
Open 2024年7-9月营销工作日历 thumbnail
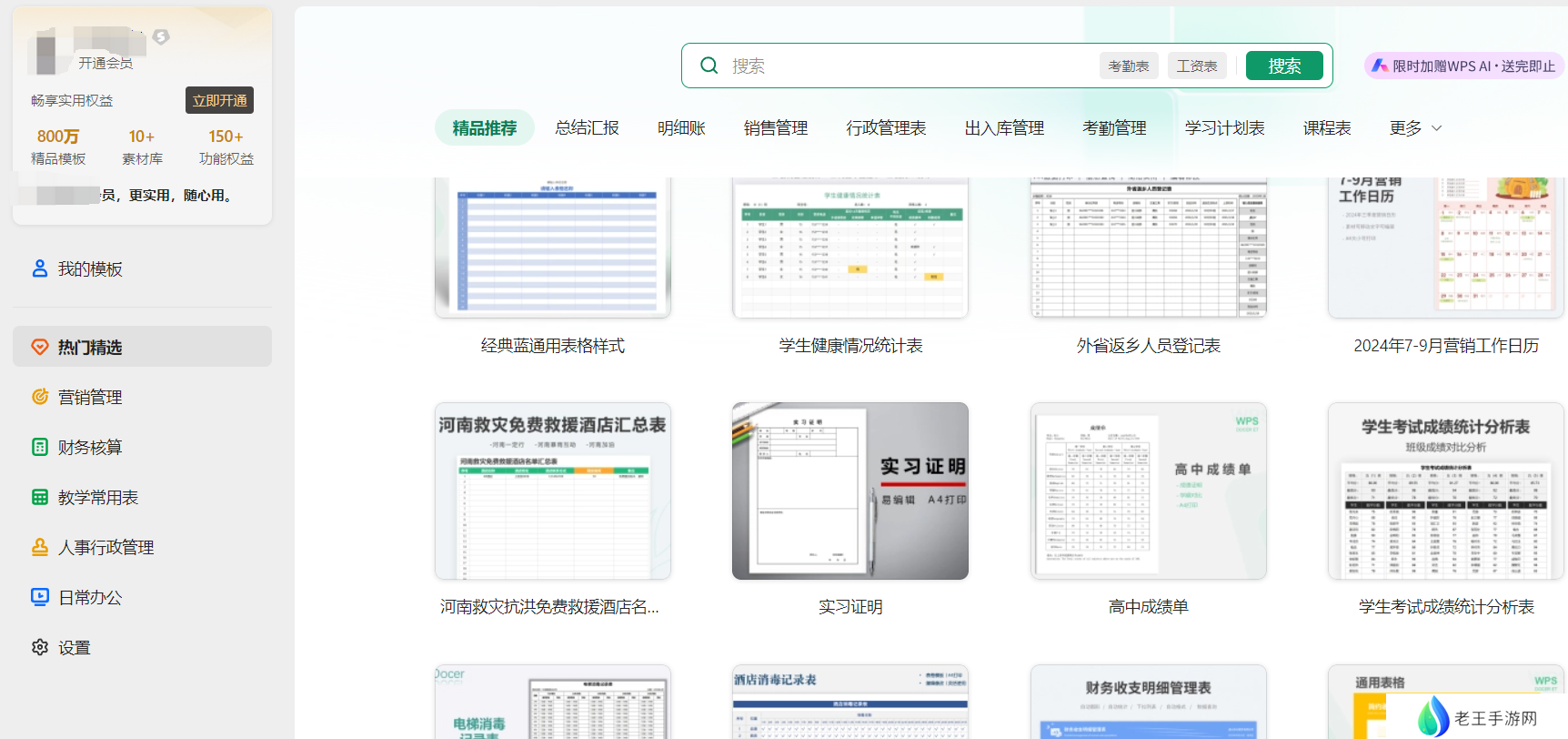tap(1446, 248)
